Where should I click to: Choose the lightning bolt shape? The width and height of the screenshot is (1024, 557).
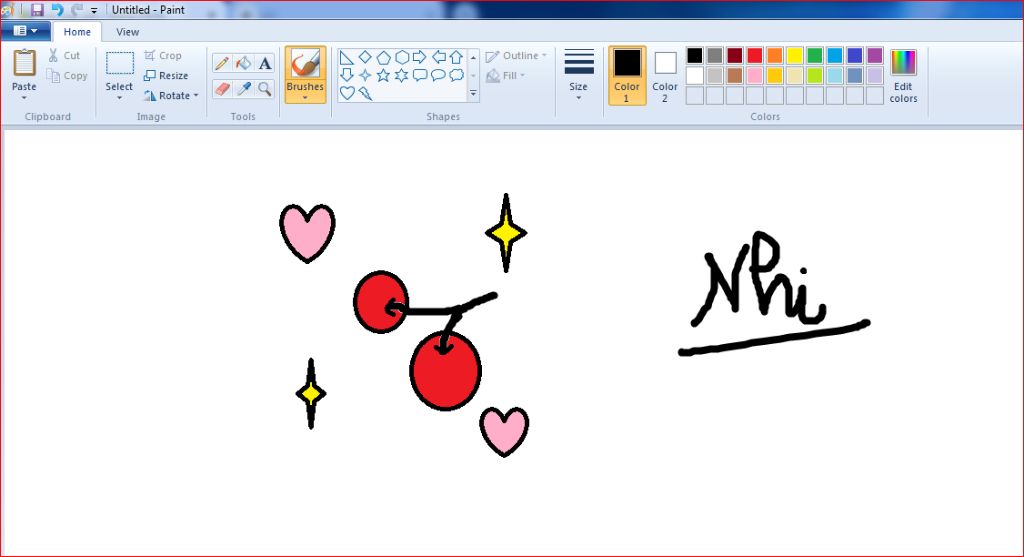[365, 93]
